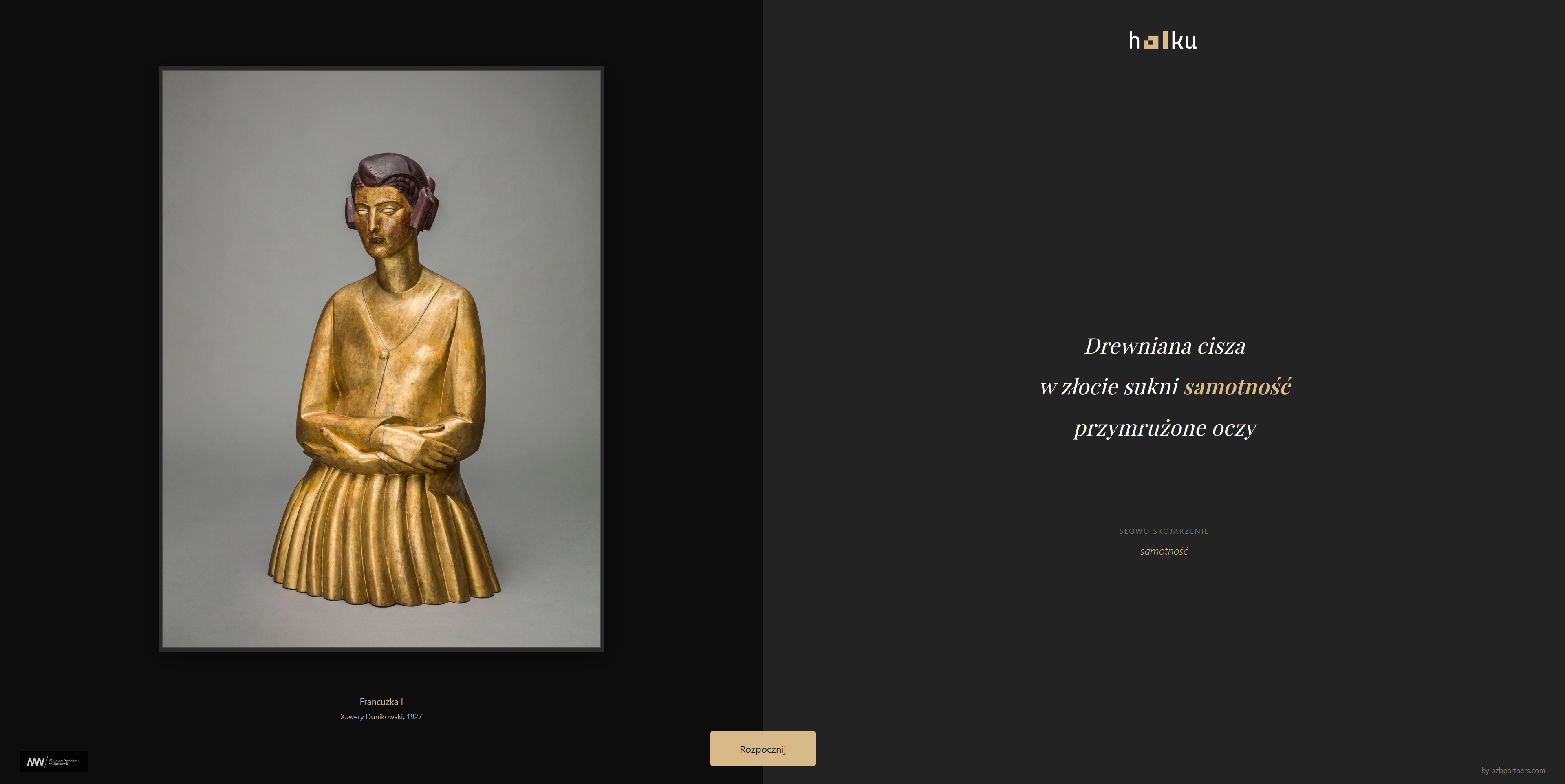The height and width of the screenshot is (784, 1565).
Task: Click samotność below the SŁOWO SKOJARZENIE label
Action: (1164, 551)
